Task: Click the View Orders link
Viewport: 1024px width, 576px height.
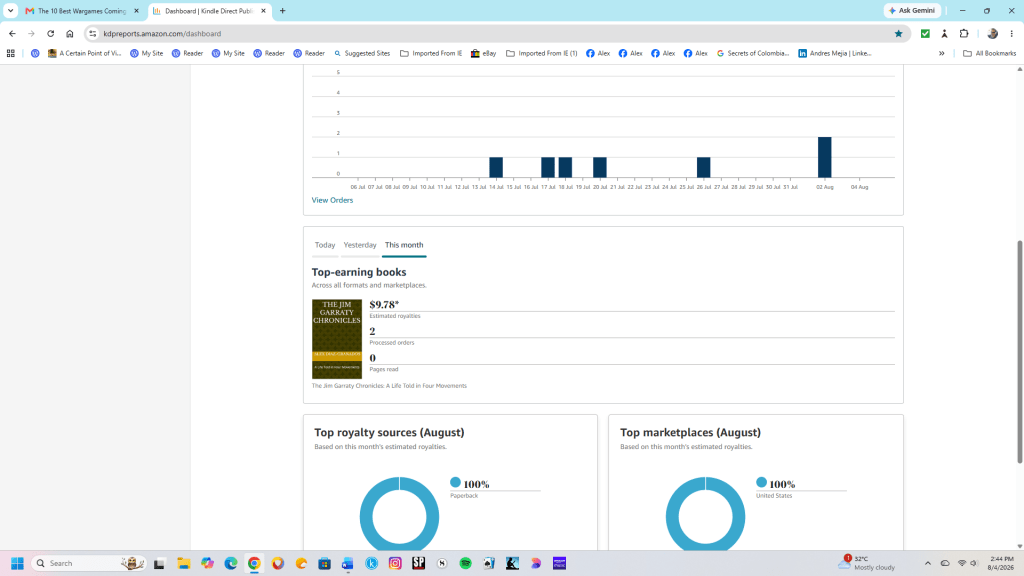Action: [x=332, y=200]
